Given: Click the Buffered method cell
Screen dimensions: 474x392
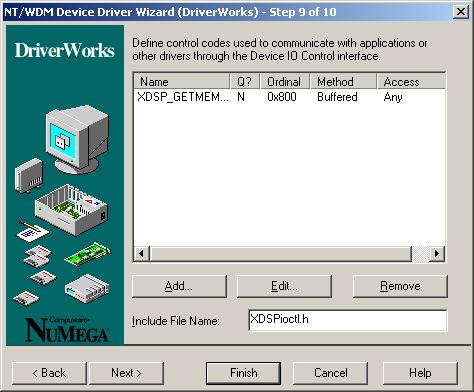Looking at the screenshot, I should (x=337, y=97).
